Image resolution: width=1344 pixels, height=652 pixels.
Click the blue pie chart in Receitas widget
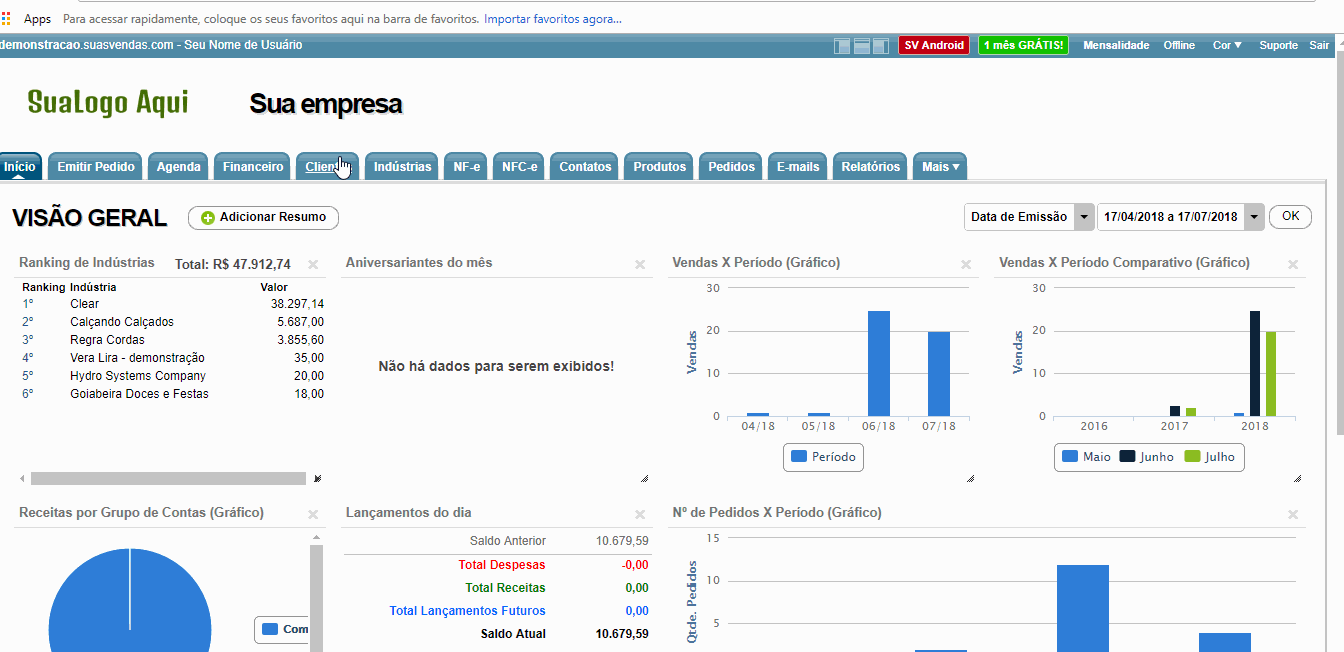pyautogui.click(x=130, y=600)
